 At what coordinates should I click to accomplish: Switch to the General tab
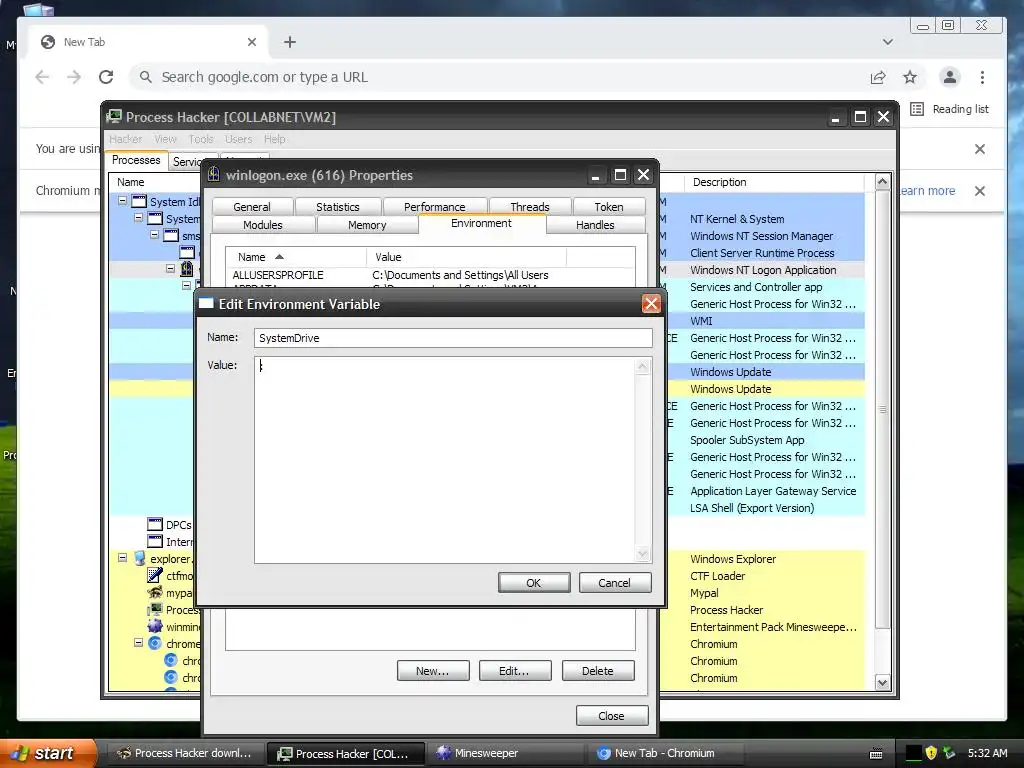(x=251, y=206)
